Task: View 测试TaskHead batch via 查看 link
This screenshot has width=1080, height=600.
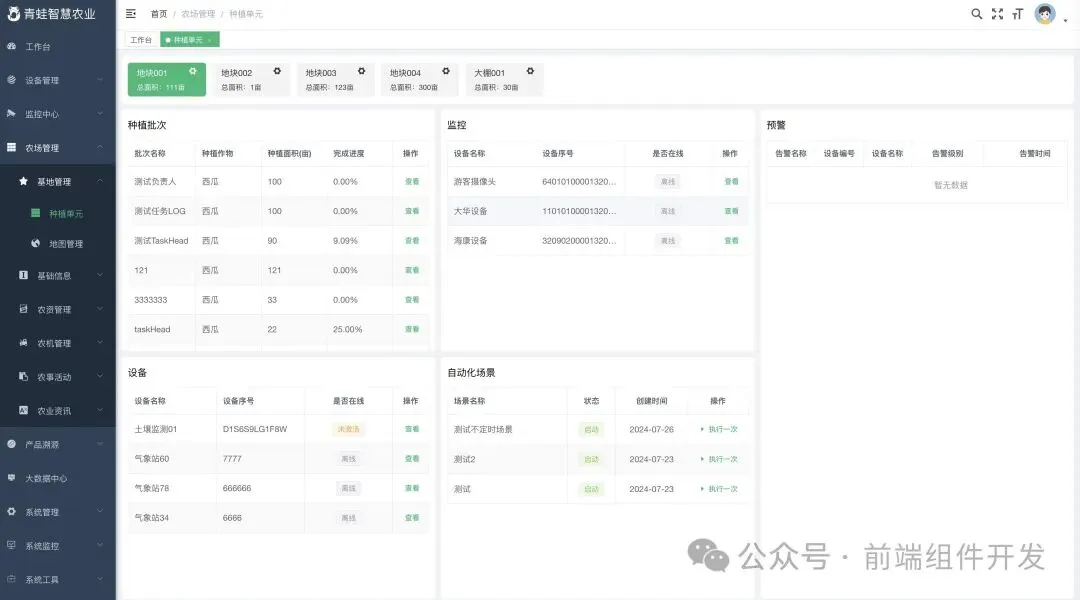Action: pyautogui.click(x=412, y=240)
